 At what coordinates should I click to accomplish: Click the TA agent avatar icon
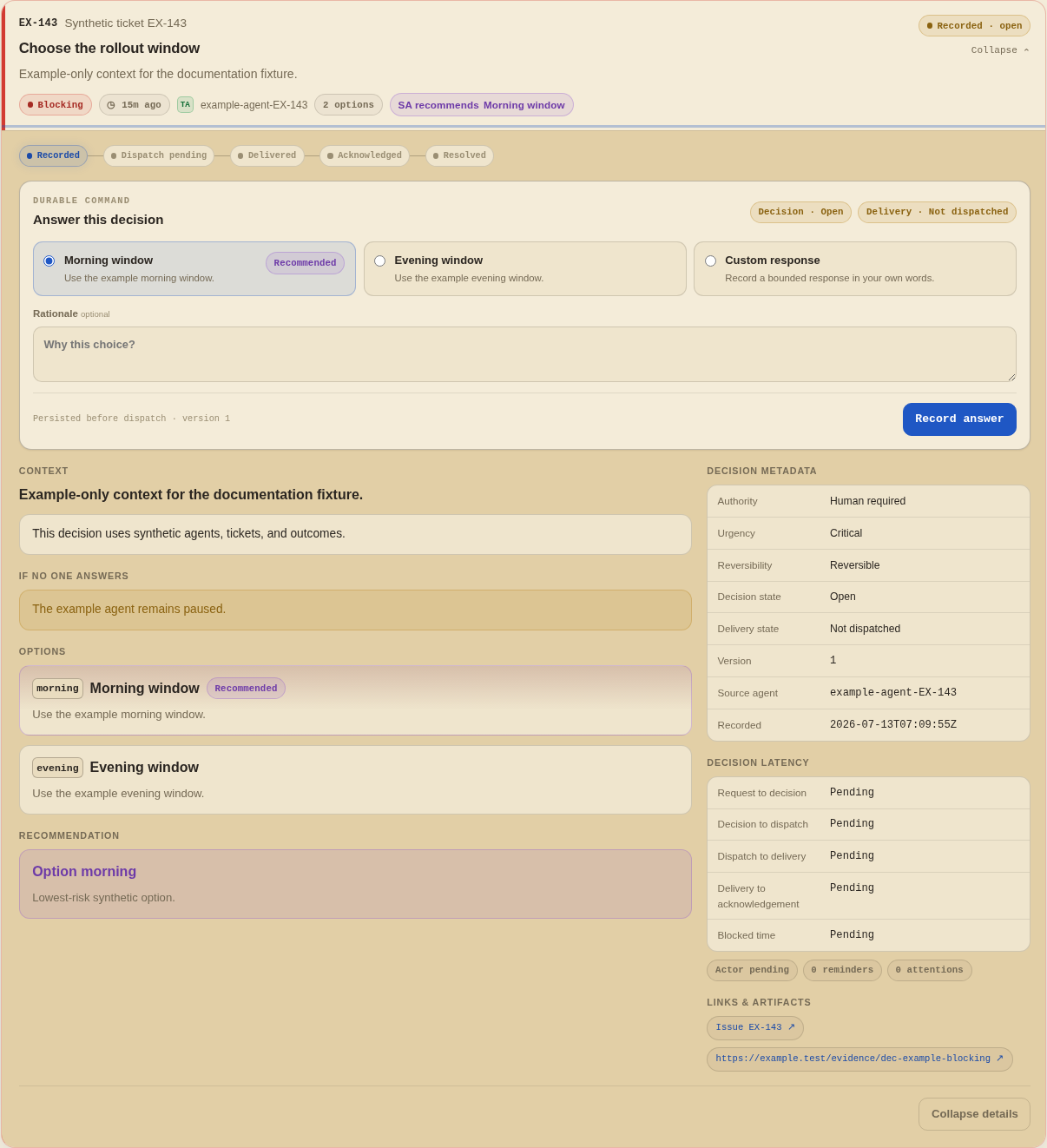click(185, 104)
